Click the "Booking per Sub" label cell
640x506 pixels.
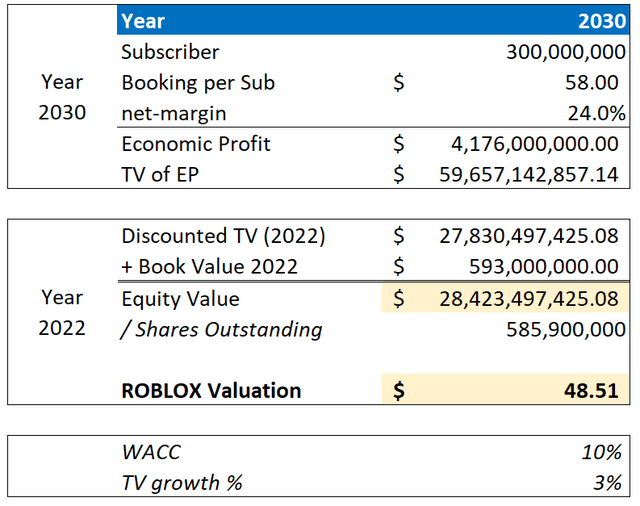pyautogui.click(x=198, y=83)
